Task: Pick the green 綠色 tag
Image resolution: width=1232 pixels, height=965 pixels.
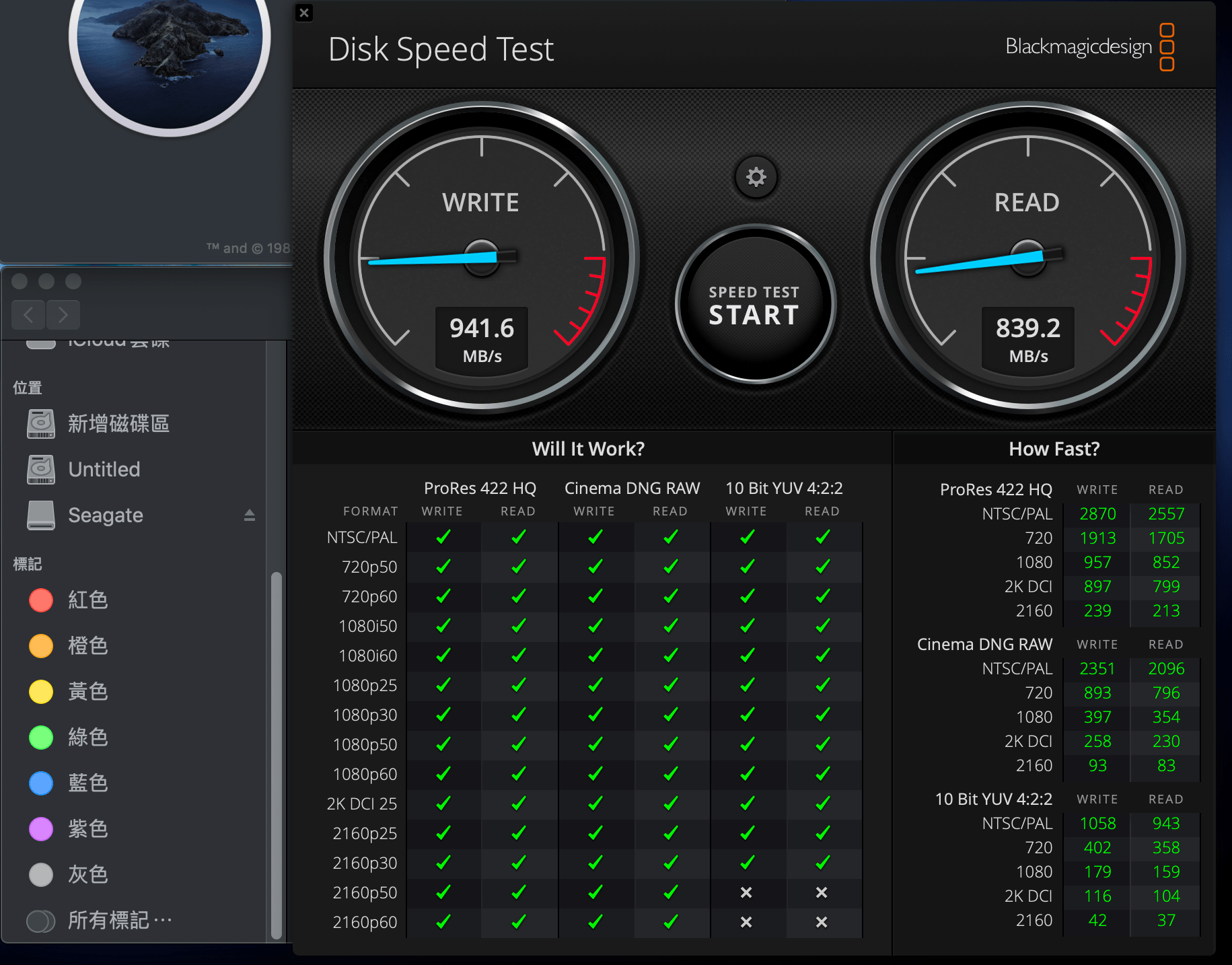Action: (87, 738)
